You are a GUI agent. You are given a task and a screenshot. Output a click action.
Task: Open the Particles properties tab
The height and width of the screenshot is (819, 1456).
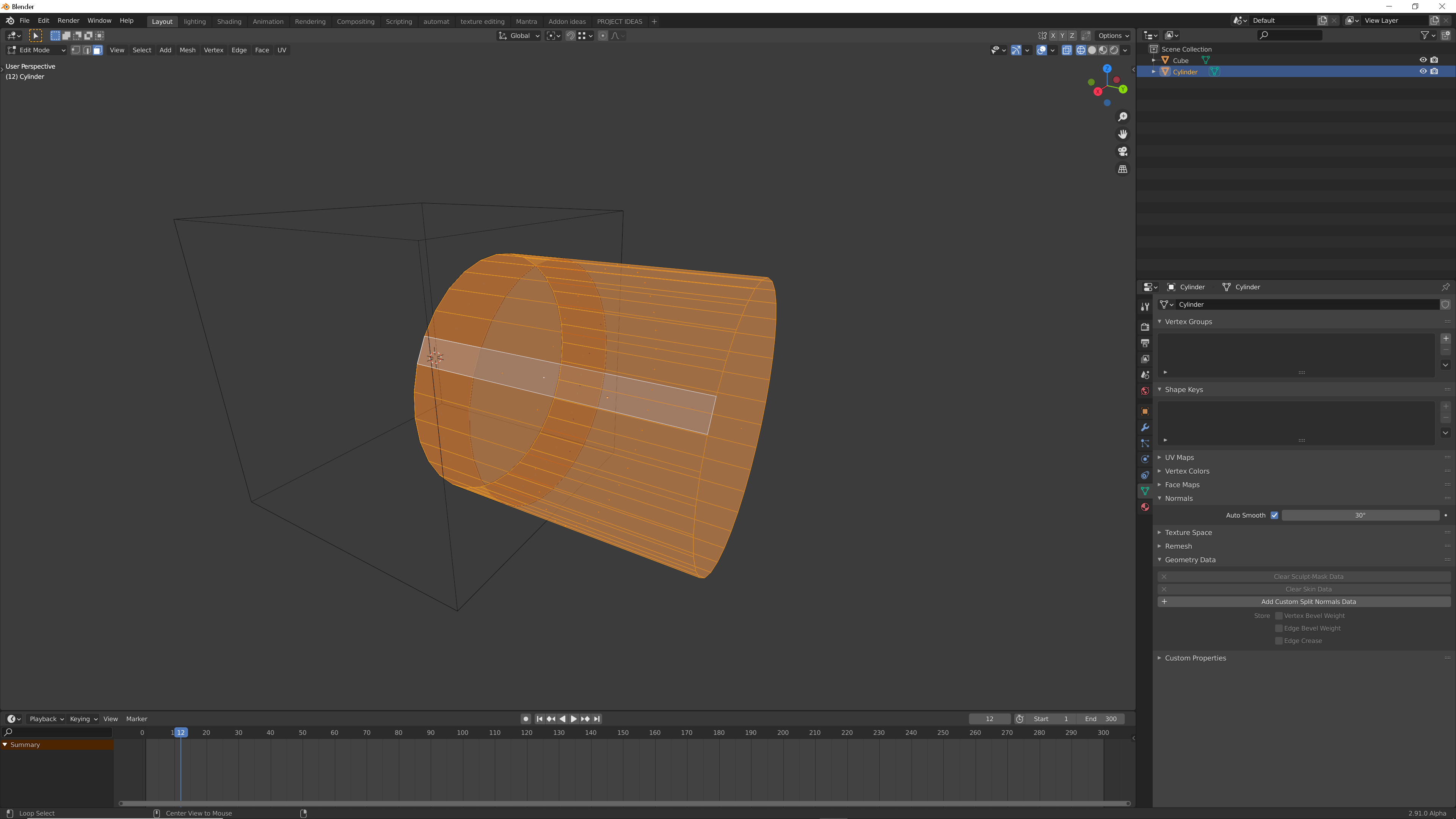click(1145, 443)
